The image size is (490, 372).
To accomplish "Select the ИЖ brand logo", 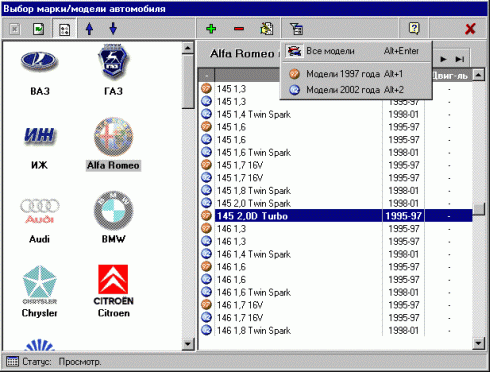I will pos(39,136).
